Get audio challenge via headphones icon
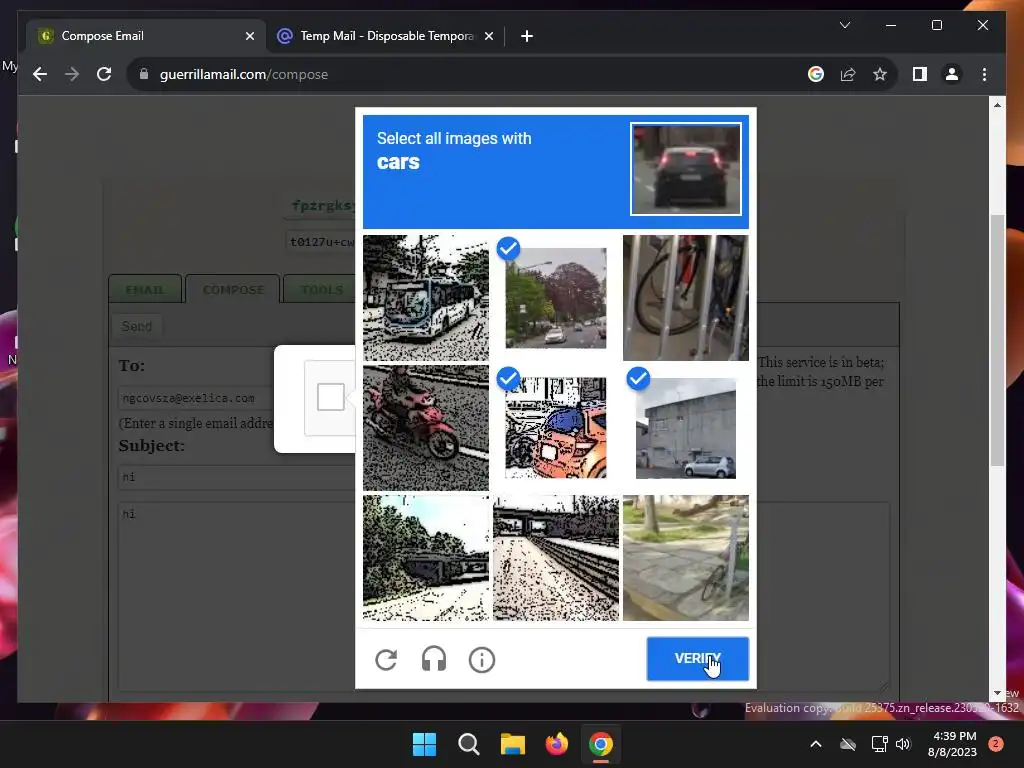The image size is (1024, 768). point(434,660)
